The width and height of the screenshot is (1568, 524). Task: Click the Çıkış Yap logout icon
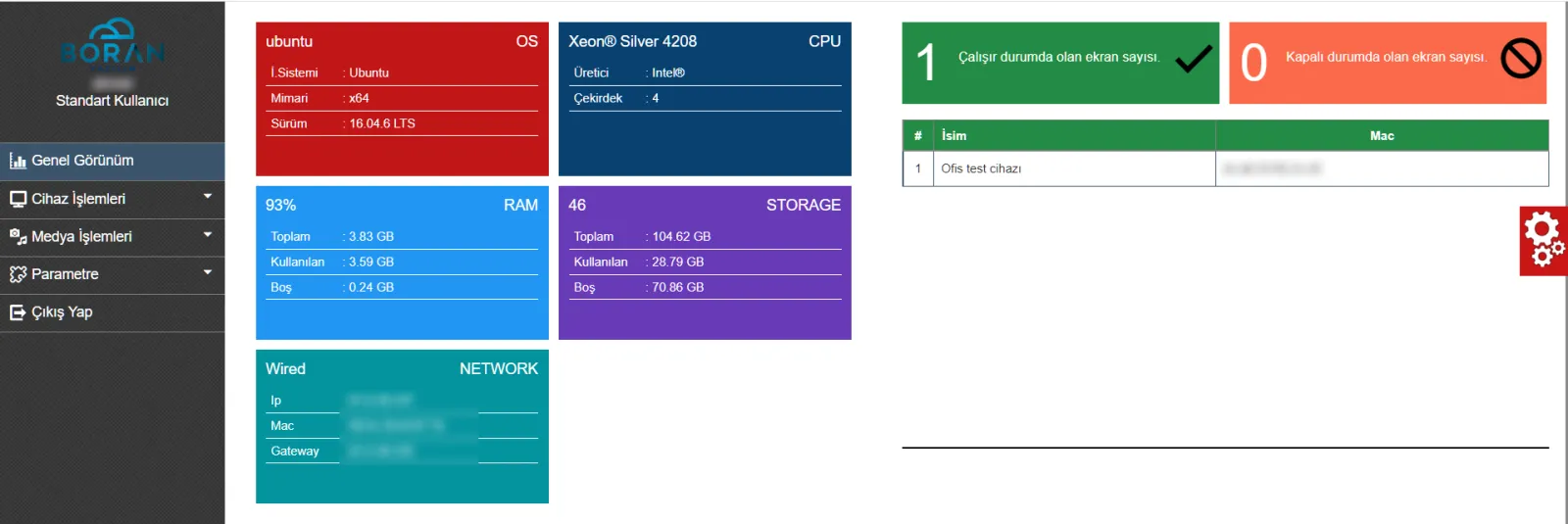[18, 312]
